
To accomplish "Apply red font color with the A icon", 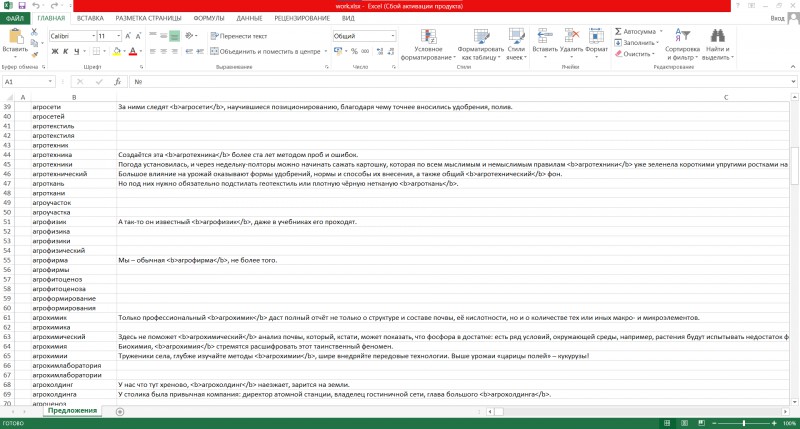I will [x=133, y=51].
